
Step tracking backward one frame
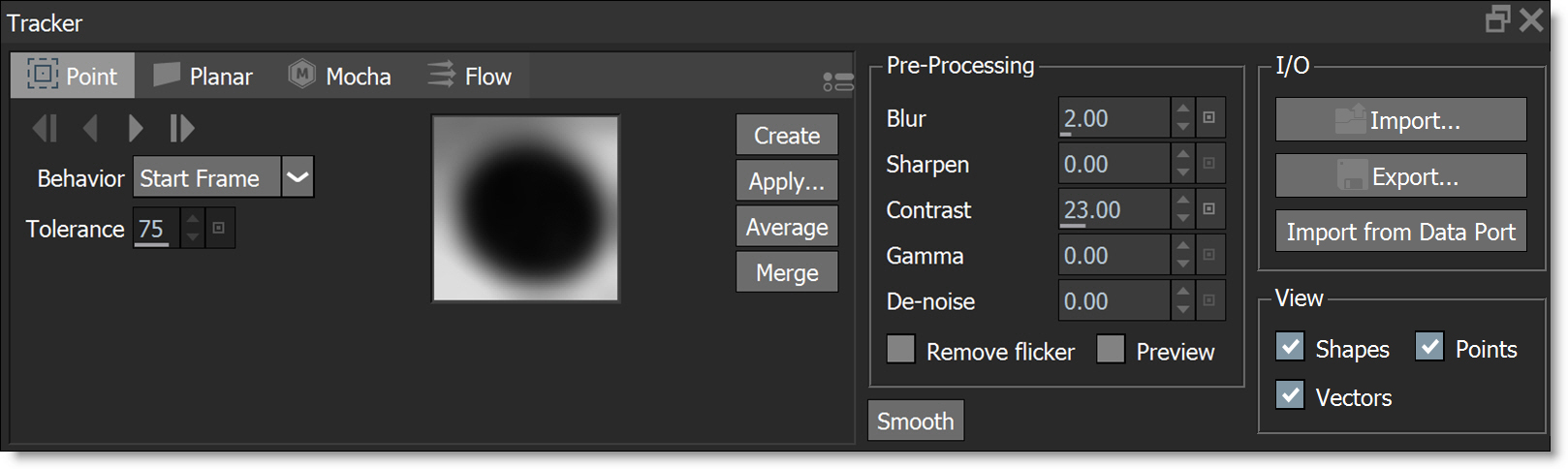(91, 128)
